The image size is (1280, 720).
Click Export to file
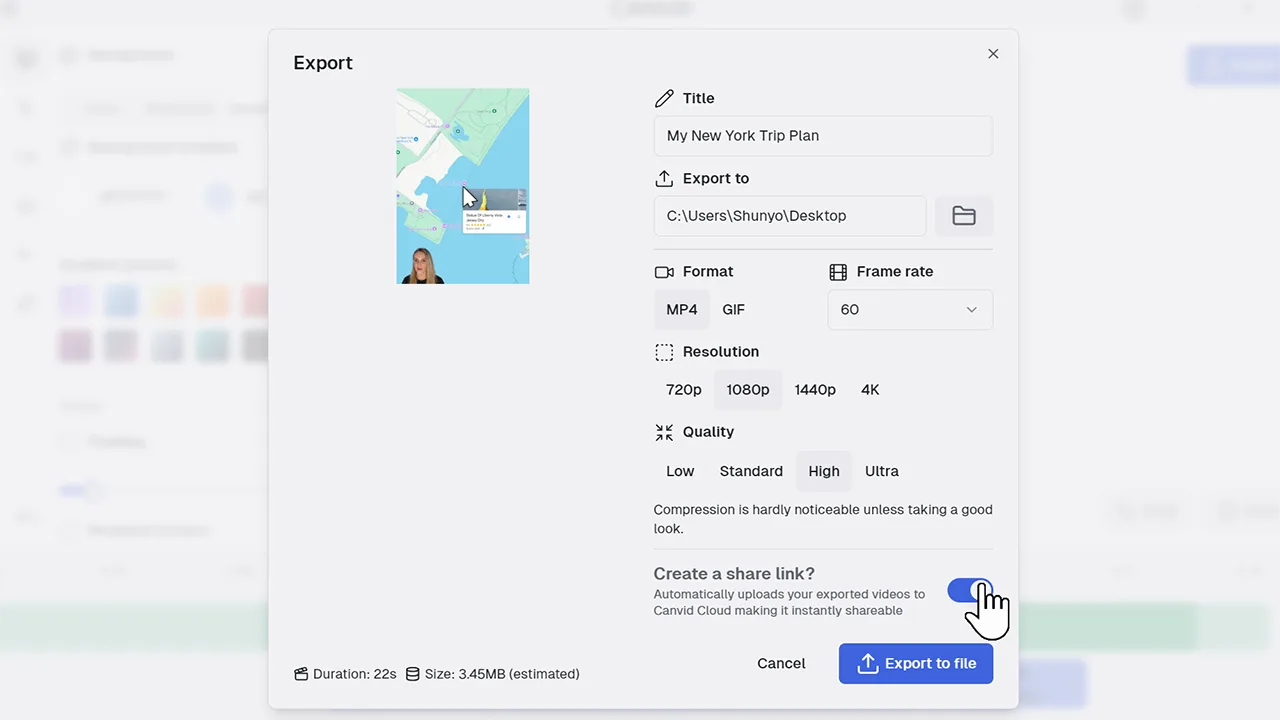click(916, 663)
